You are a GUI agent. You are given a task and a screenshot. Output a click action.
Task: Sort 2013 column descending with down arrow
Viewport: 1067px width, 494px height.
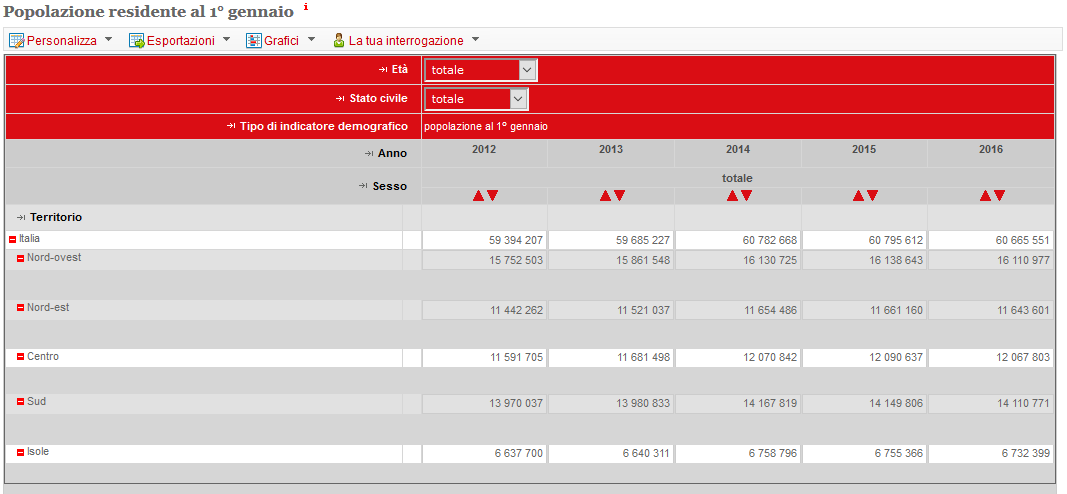(x=619, y=196)
